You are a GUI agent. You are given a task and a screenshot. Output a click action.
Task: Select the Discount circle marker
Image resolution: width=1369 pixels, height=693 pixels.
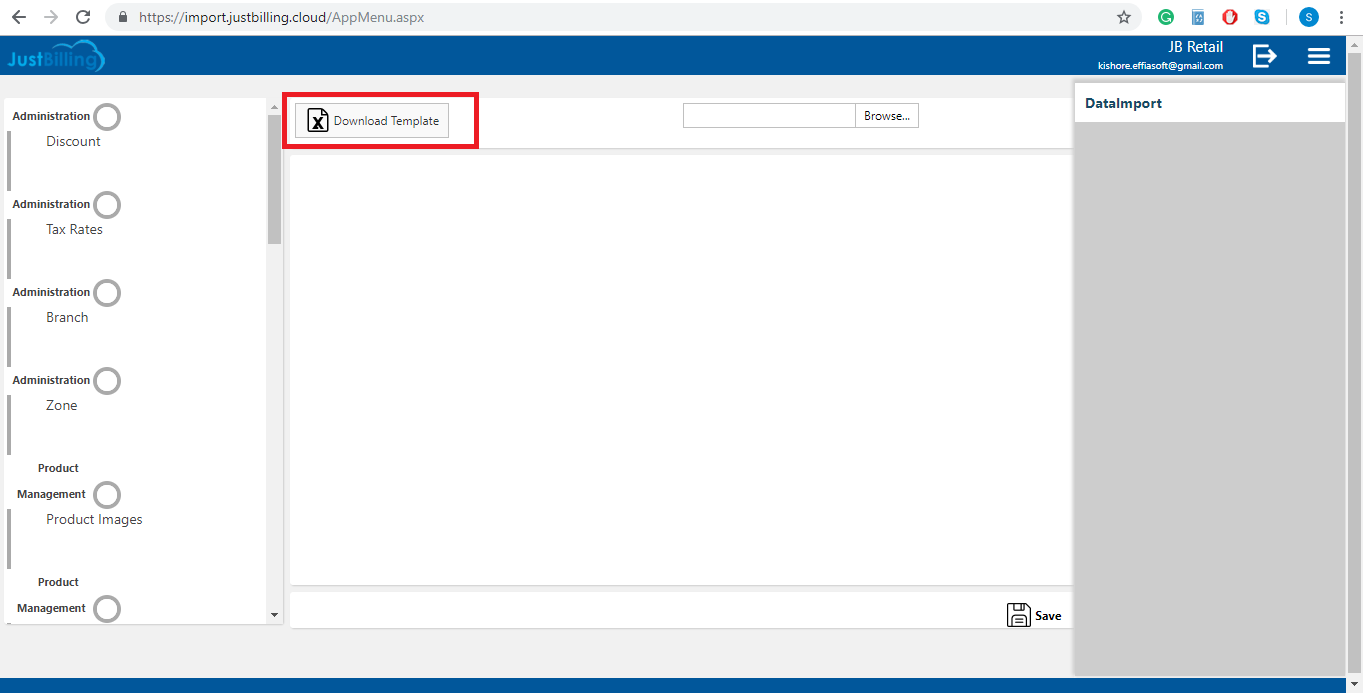pos(107,117)
